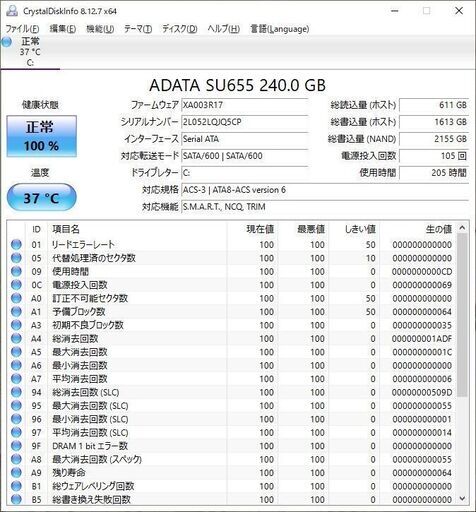The image size is (476, 512).
Task: Click status orb for 訂正不可能セクタ数 row
Action: [x=16, y=298]
